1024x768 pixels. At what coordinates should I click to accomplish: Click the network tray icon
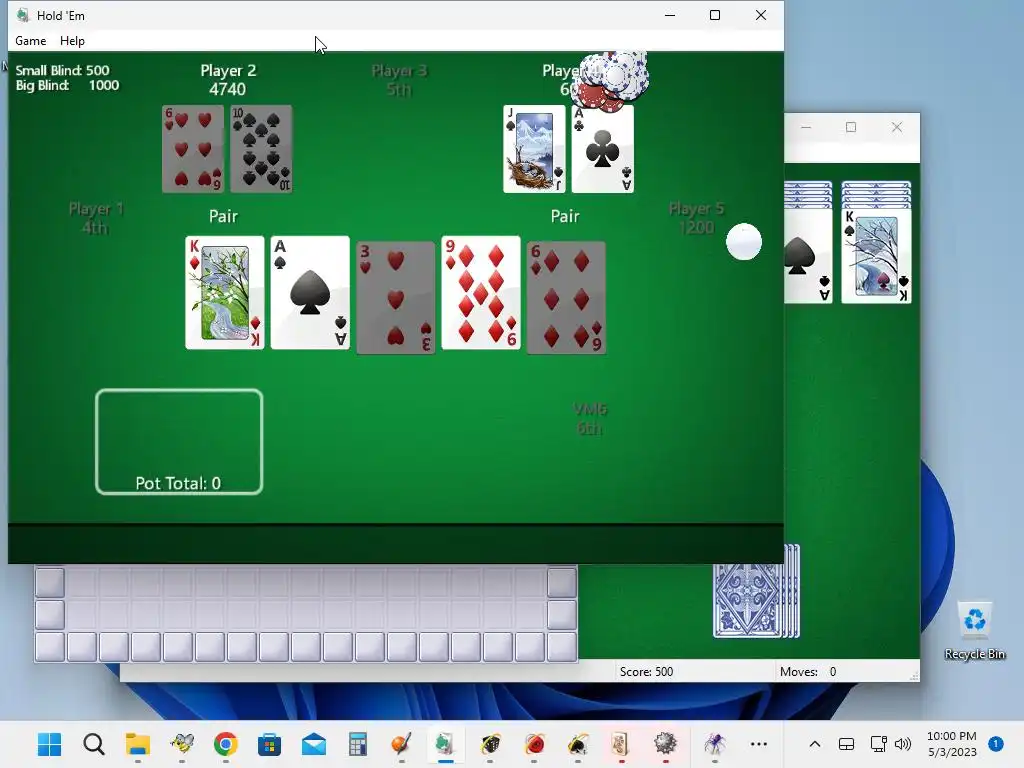[878, 744]
